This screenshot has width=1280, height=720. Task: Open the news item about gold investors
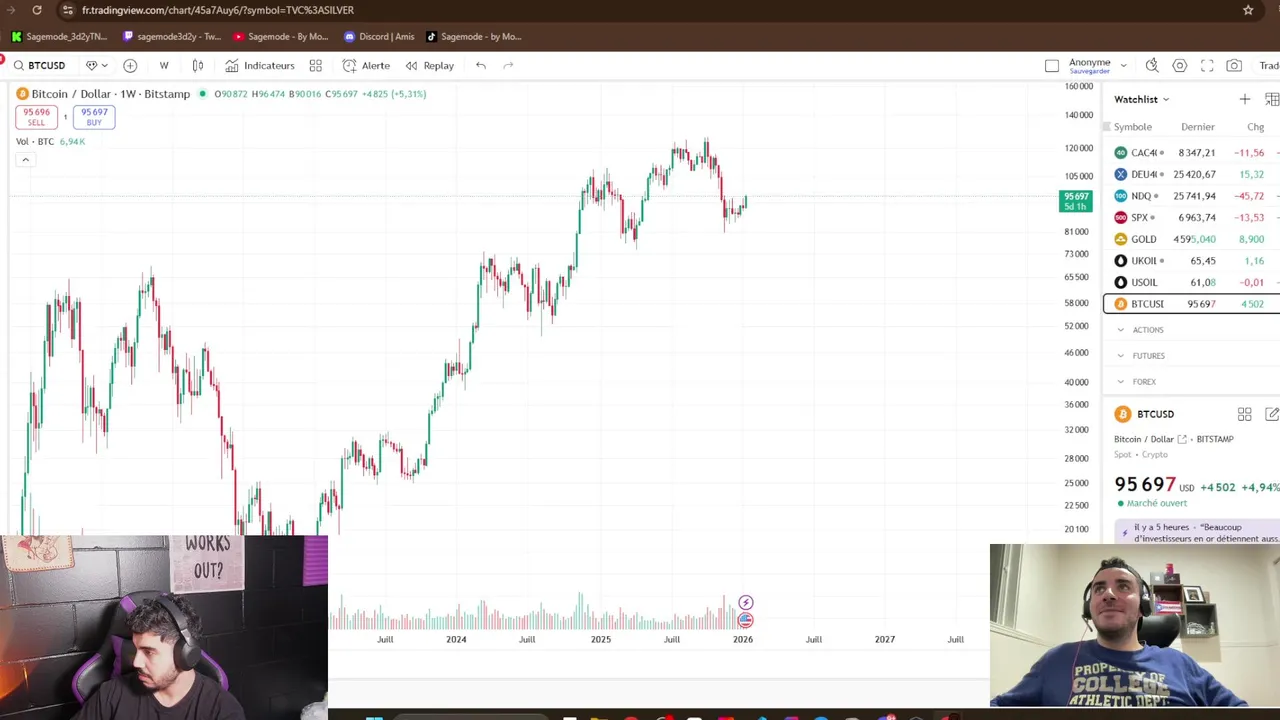pos(1198,533)
